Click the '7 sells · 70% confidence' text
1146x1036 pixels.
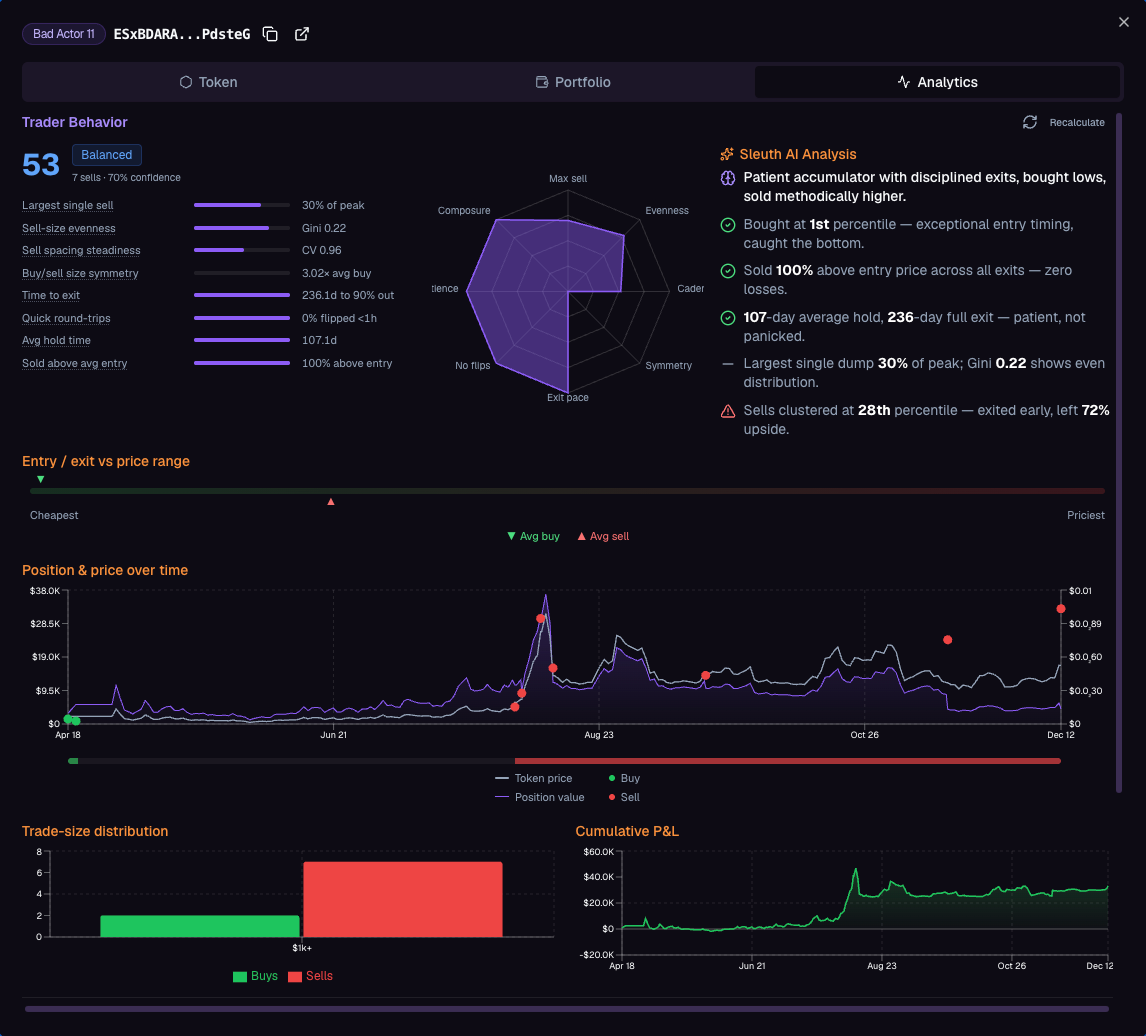tap(126, 178)
